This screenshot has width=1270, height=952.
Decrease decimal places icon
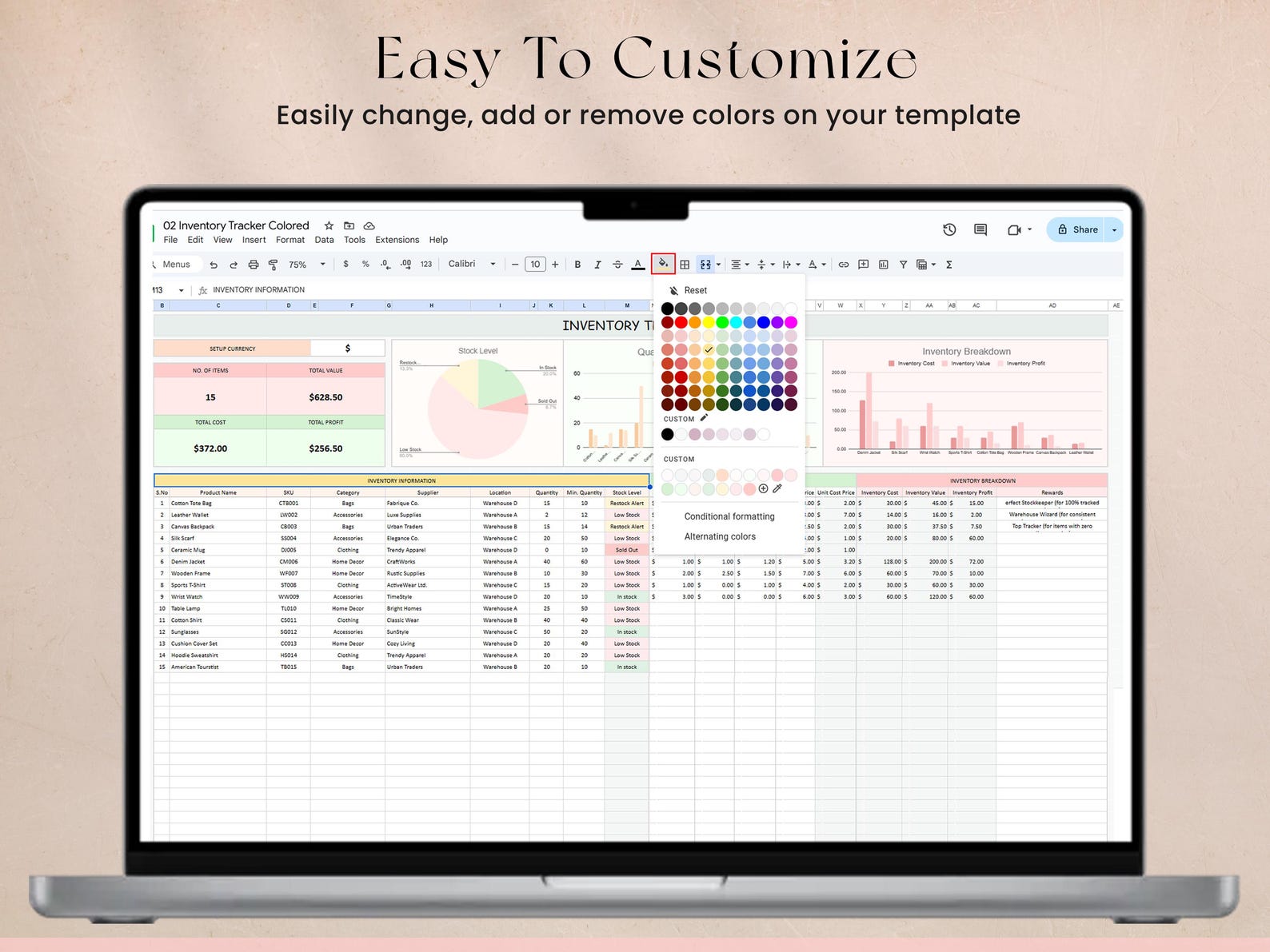385,264
